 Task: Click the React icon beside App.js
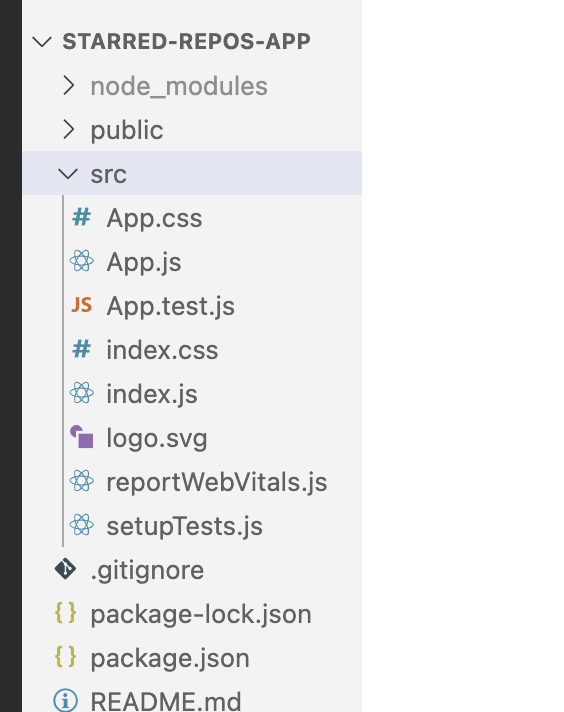pyautogui.click(x=82, y=261)
